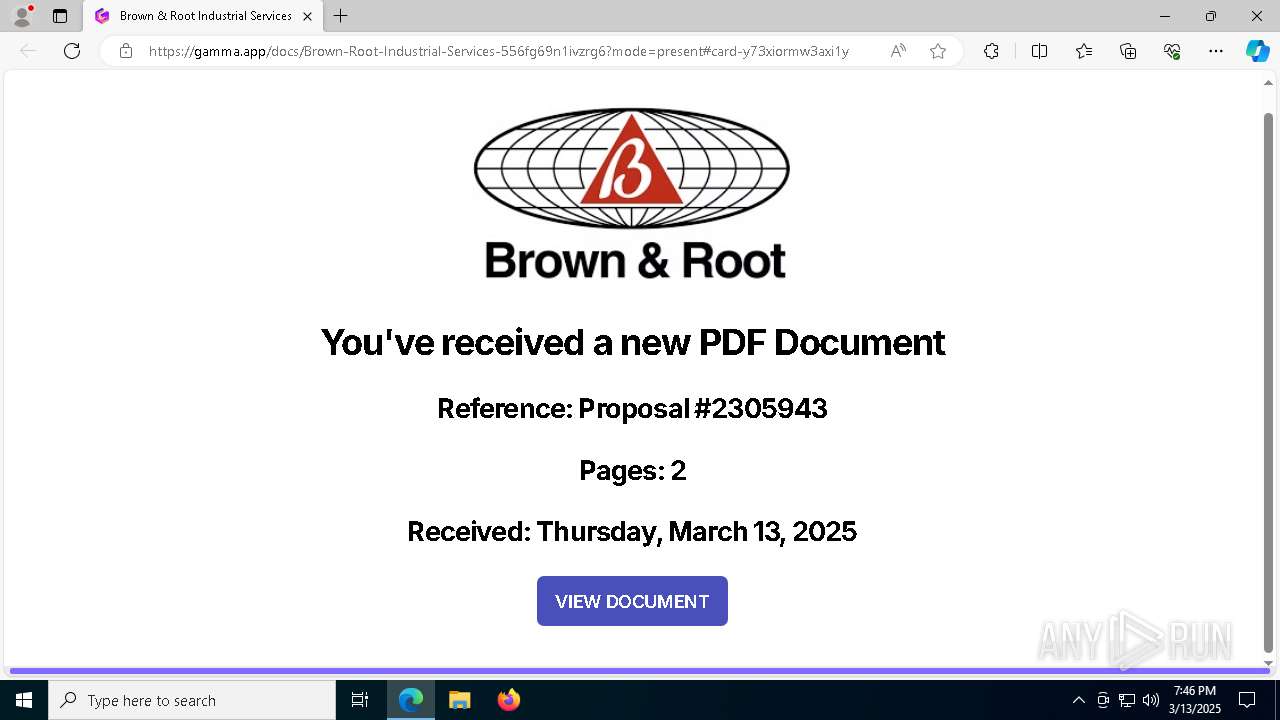Viewport: 1280px width, 720px height.
Task: Click the page scrollbar down arrow
Action: click(1269, 663)
